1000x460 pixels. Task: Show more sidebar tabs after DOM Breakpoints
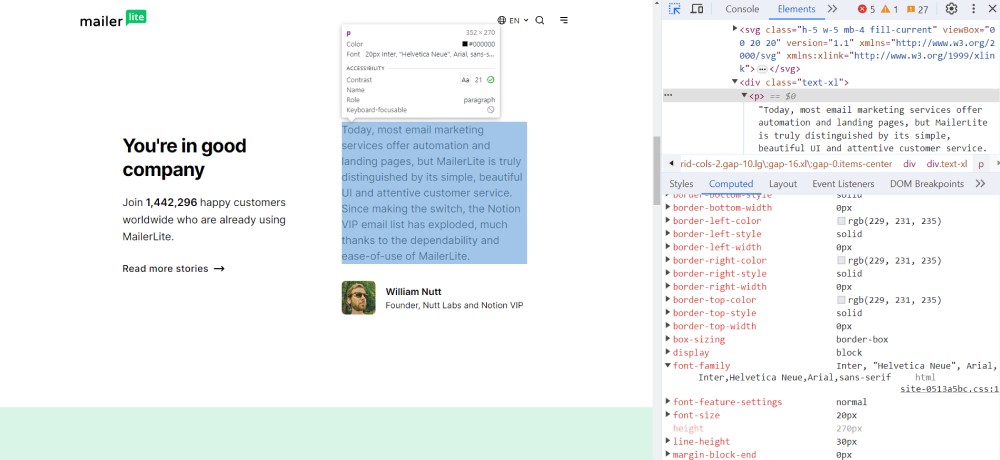(980, 184)
